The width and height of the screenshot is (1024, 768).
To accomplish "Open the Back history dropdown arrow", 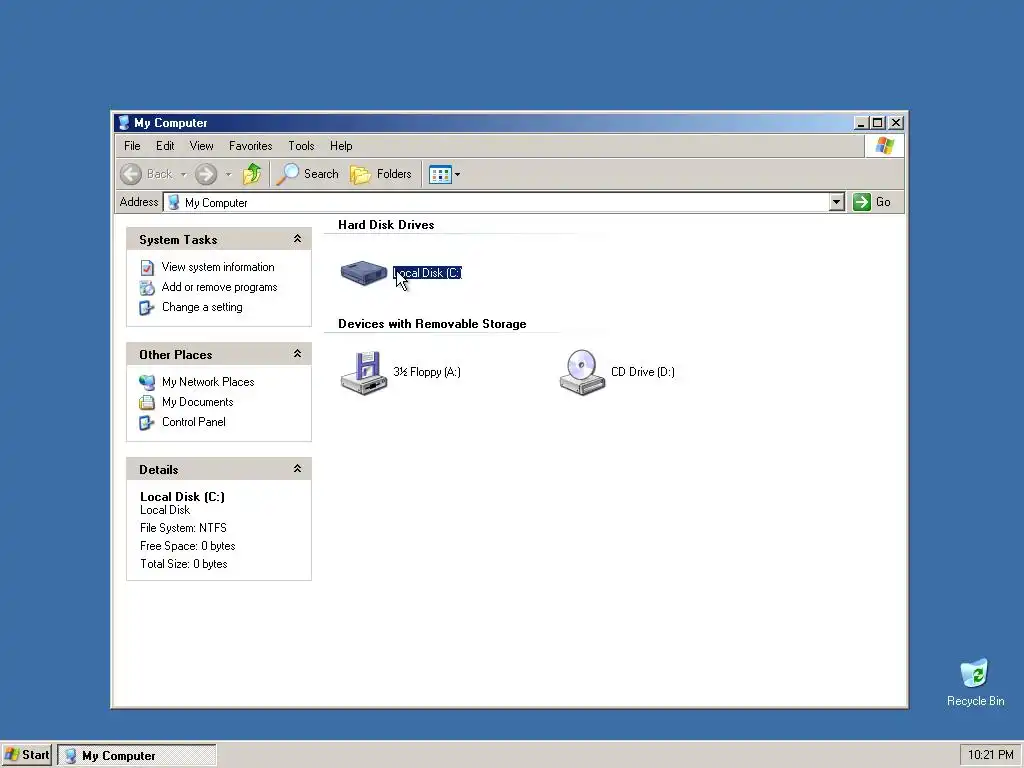I will [x=184, y=174].
